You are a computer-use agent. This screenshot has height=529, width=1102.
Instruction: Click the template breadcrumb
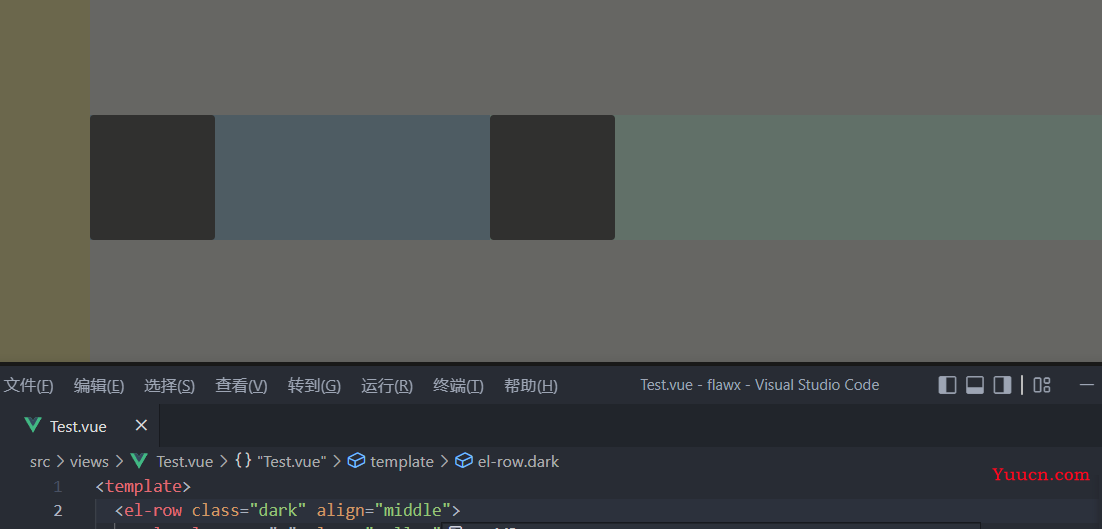point(402,462)
